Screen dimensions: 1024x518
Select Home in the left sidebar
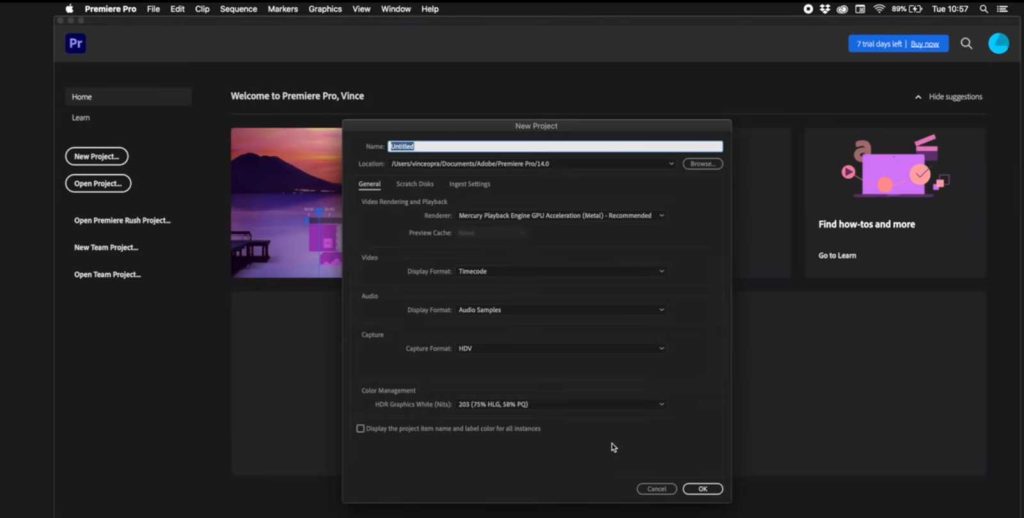tap(128, 97)
